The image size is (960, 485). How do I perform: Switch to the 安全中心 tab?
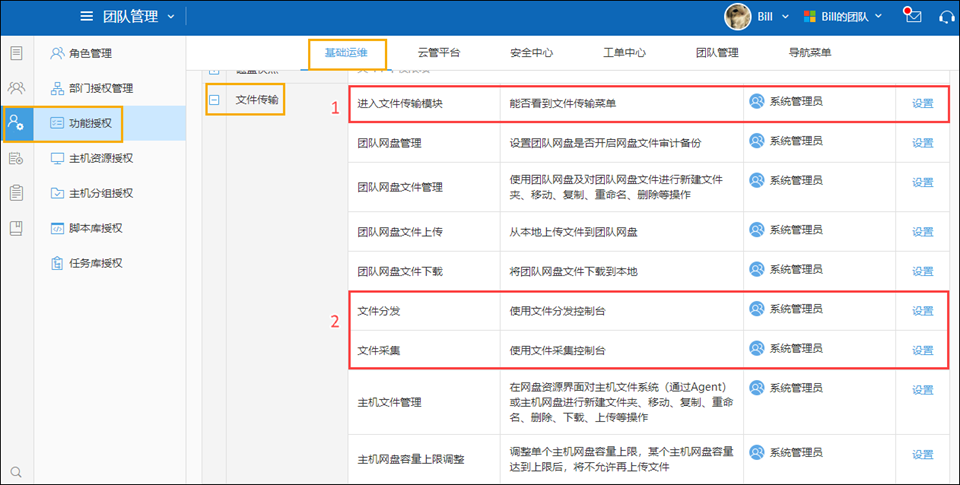click(531, 53)
